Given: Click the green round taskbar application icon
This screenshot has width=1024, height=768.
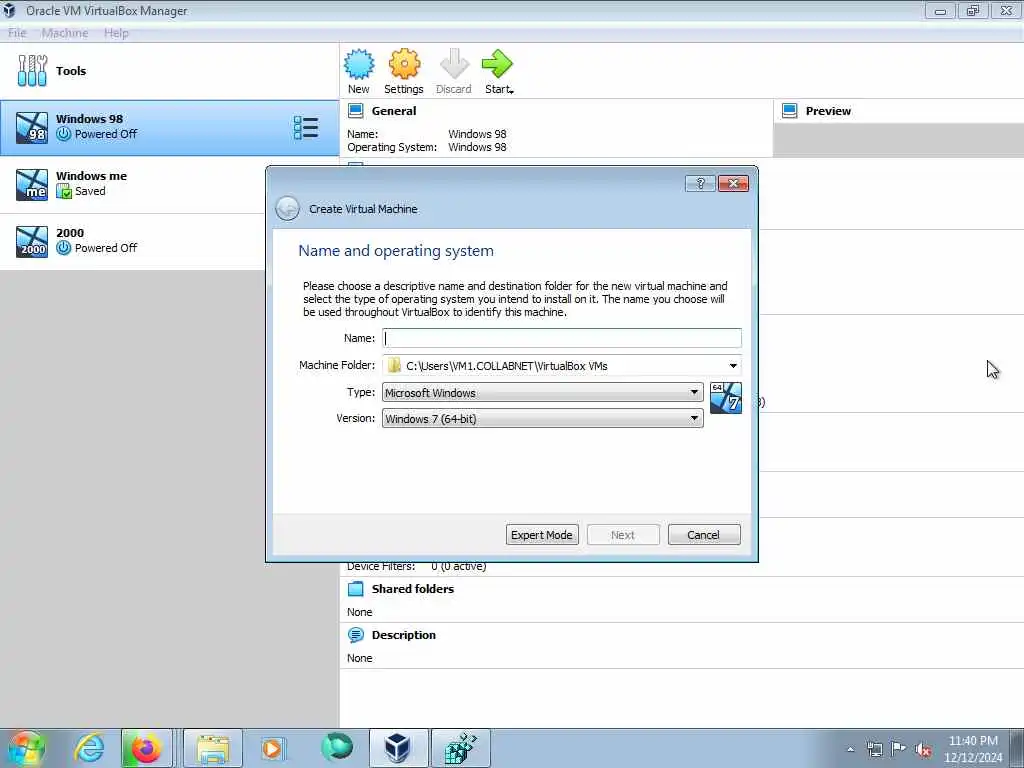Looking at the screenshot, I should (337, 748).
